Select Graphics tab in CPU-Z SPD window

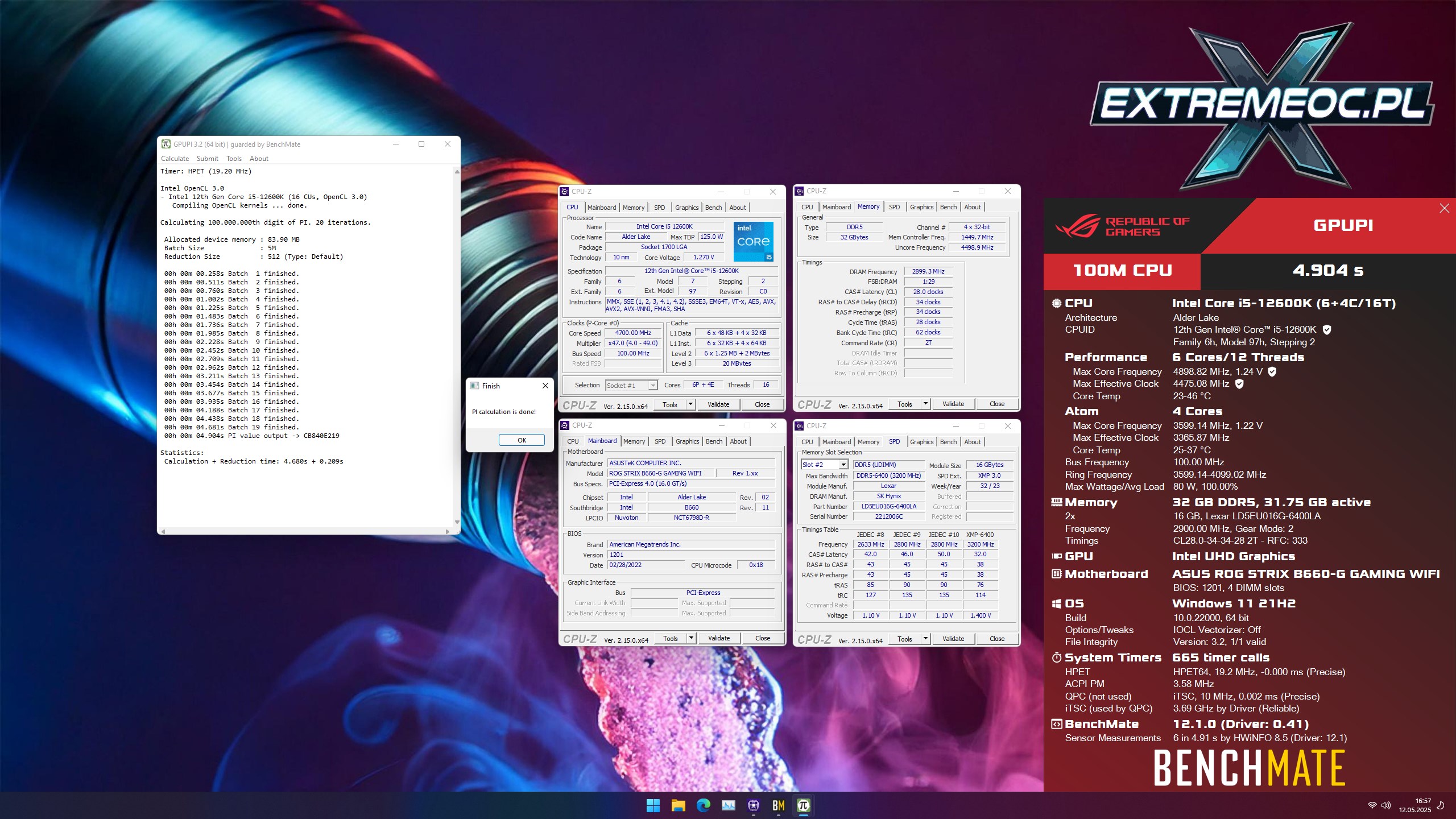point(921,442)
